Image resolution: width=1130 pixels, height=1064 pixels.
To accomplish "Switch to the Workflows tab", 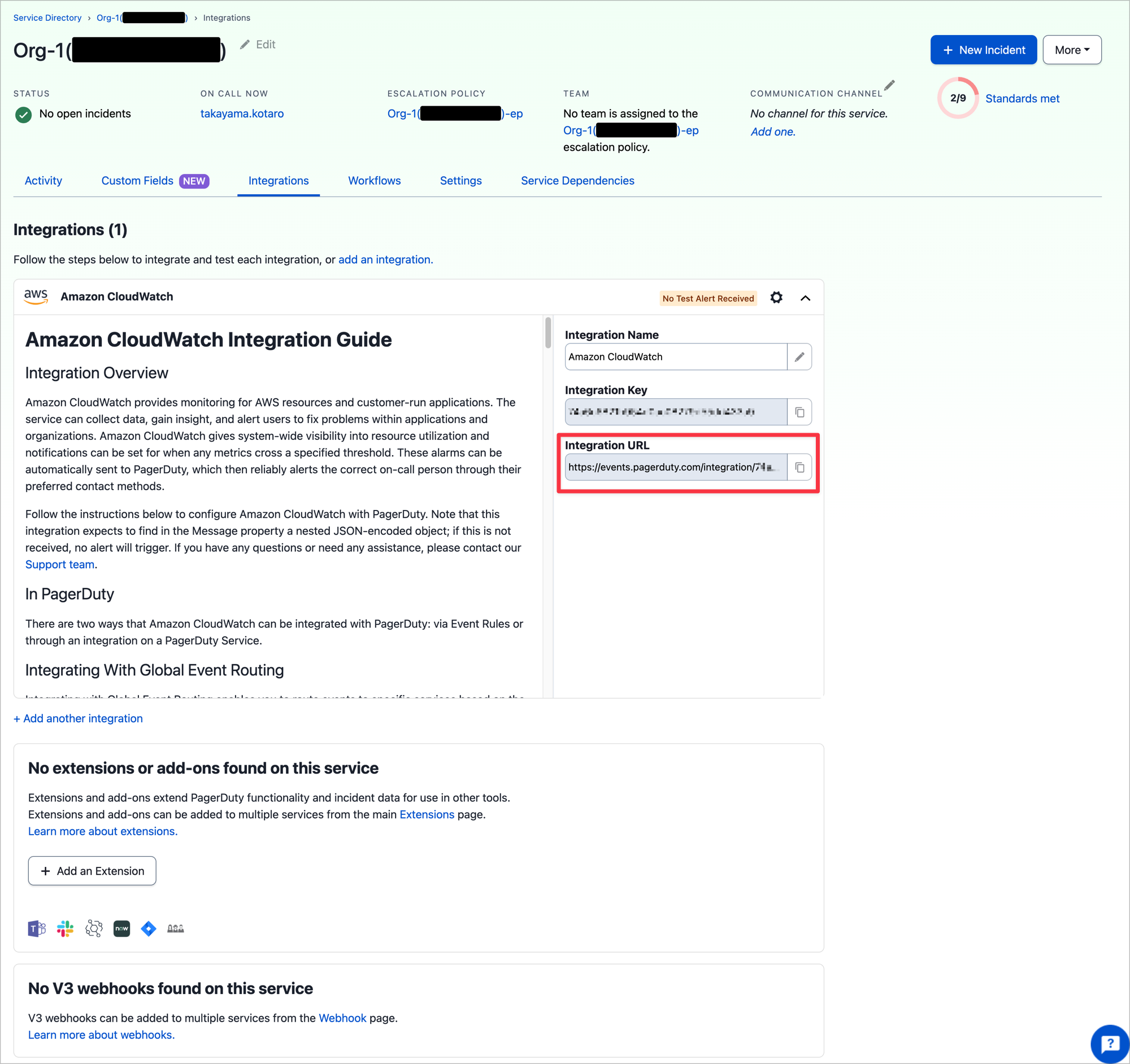I will [x=374, y=181].
